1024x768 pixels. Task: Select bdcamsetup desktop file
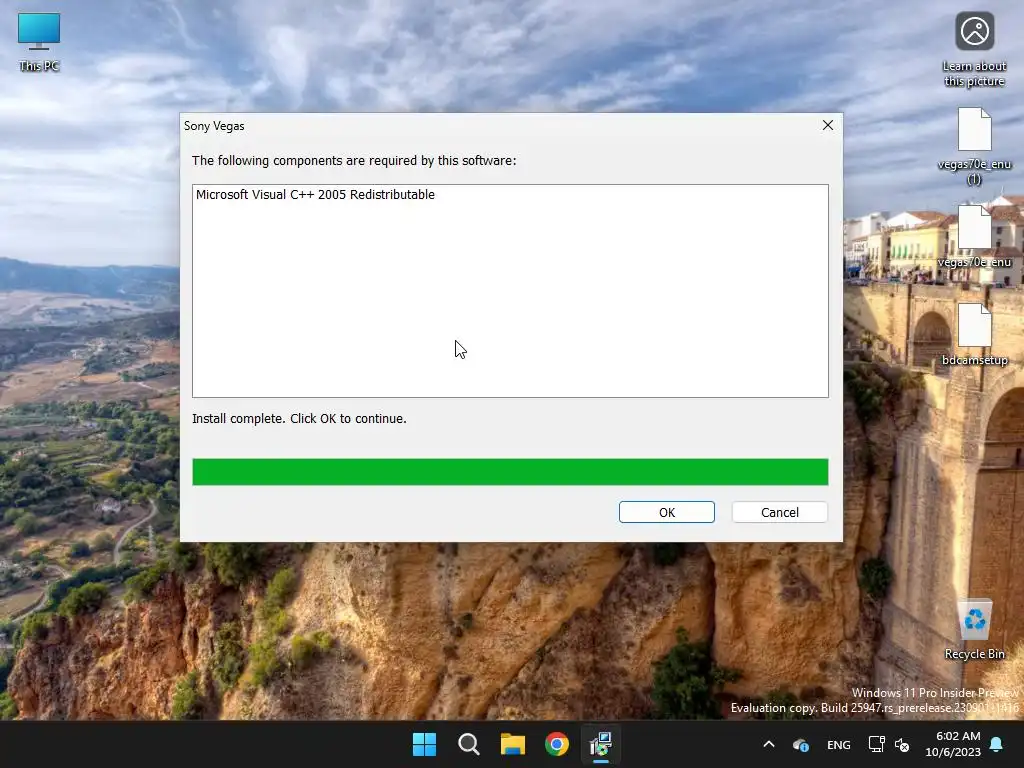click(x=974, y=334)
